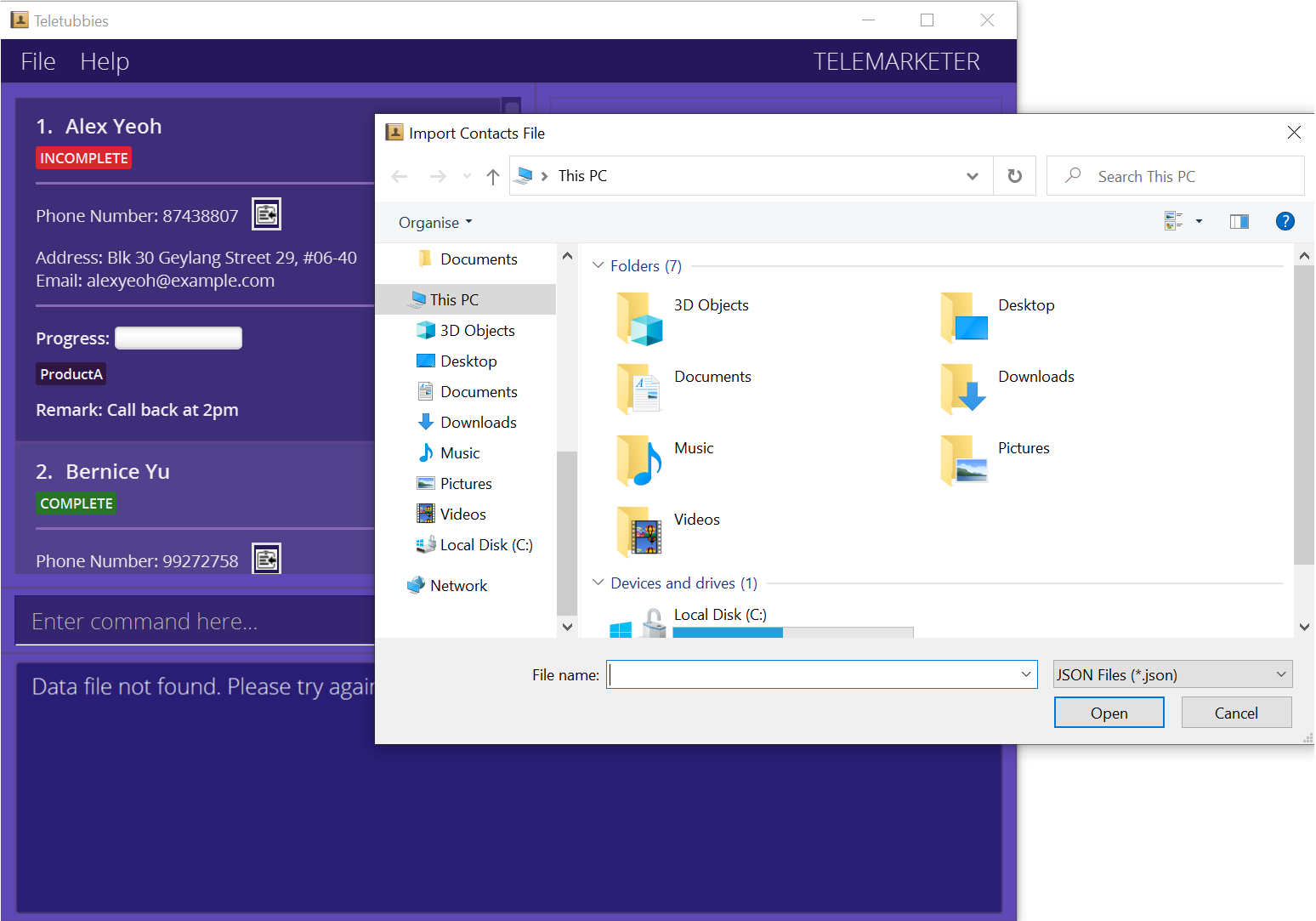Collapse the Devices and drives group
The width and height of the screenshot is (1316, 921).
[x=598, y=583]
